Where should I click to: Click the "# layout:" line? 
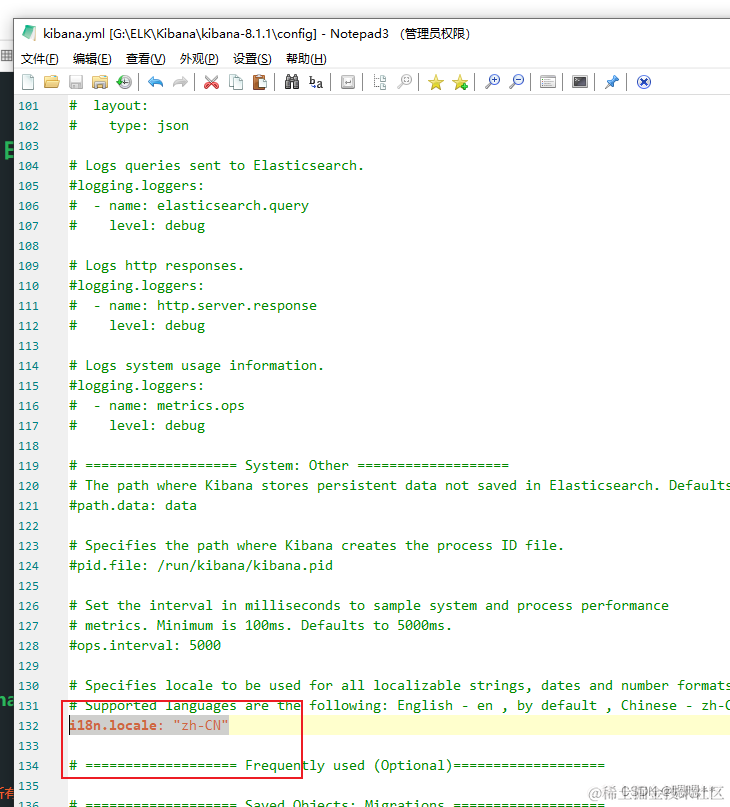click(x=109, y=106)
